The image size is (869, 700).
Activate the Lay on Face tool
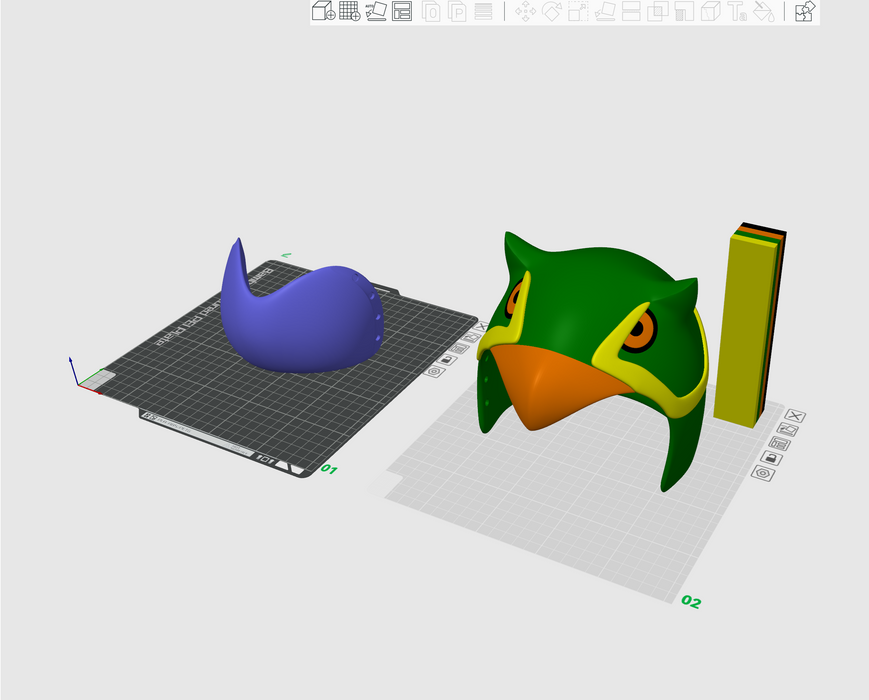(605, 12)
